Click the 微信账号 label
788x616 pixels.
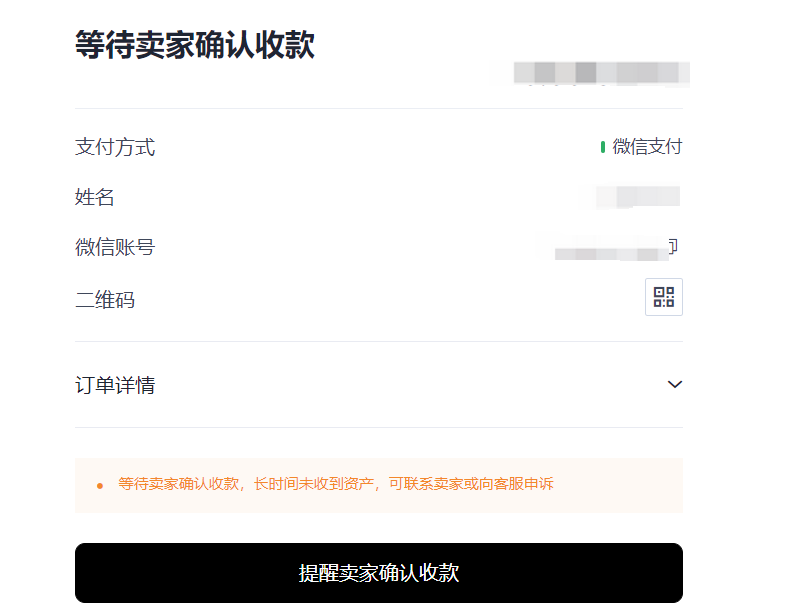(x=115, y=247)
